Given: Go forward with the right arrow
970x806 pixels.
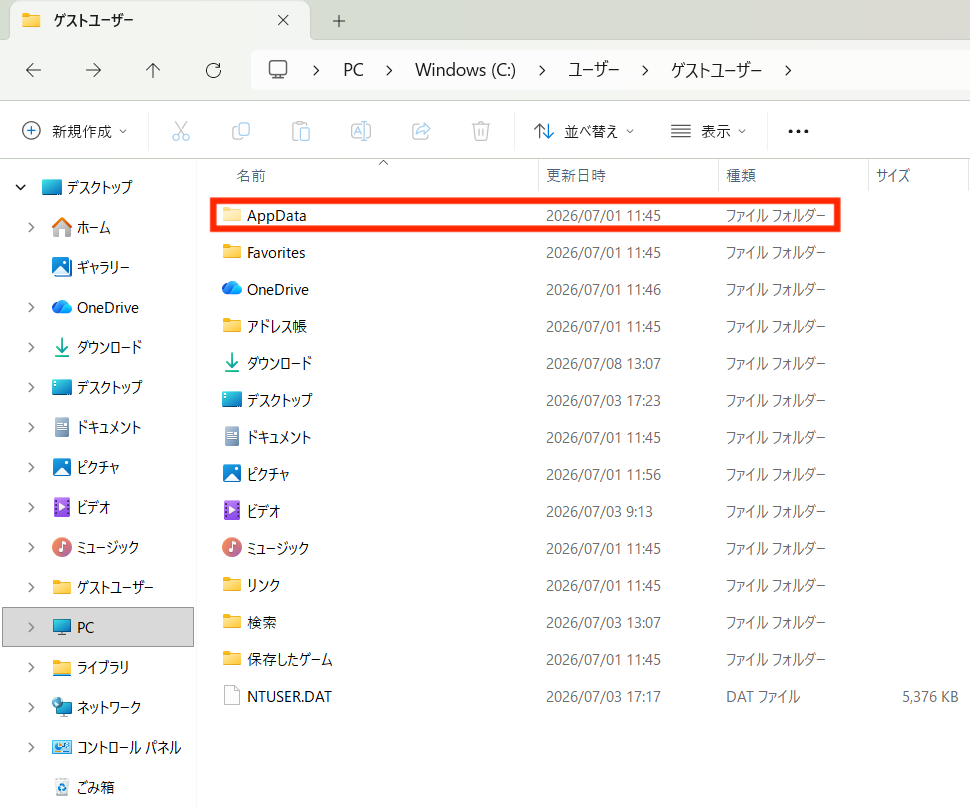Looking at the screenshot, I should 93,71.
